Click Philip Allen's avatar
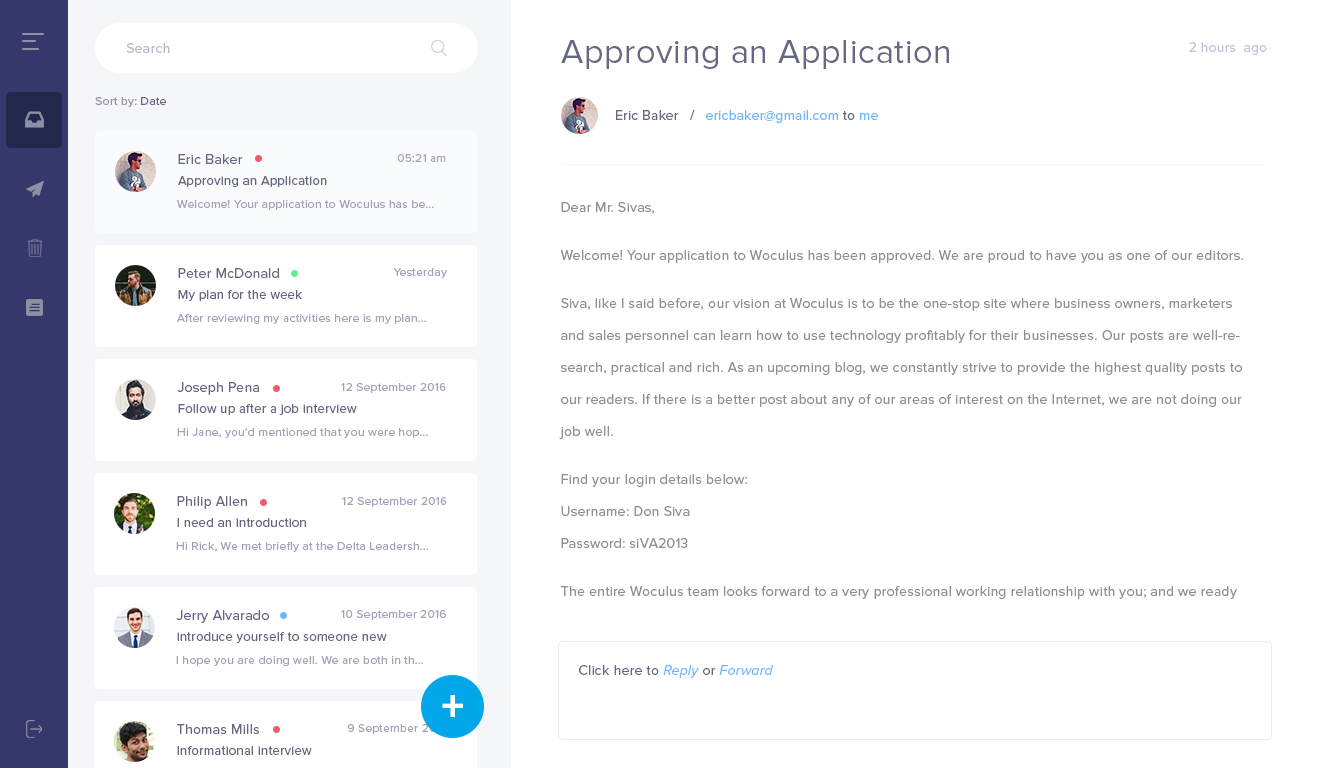Viewport: 1321px width, 768px height. [x=134, y=514]
